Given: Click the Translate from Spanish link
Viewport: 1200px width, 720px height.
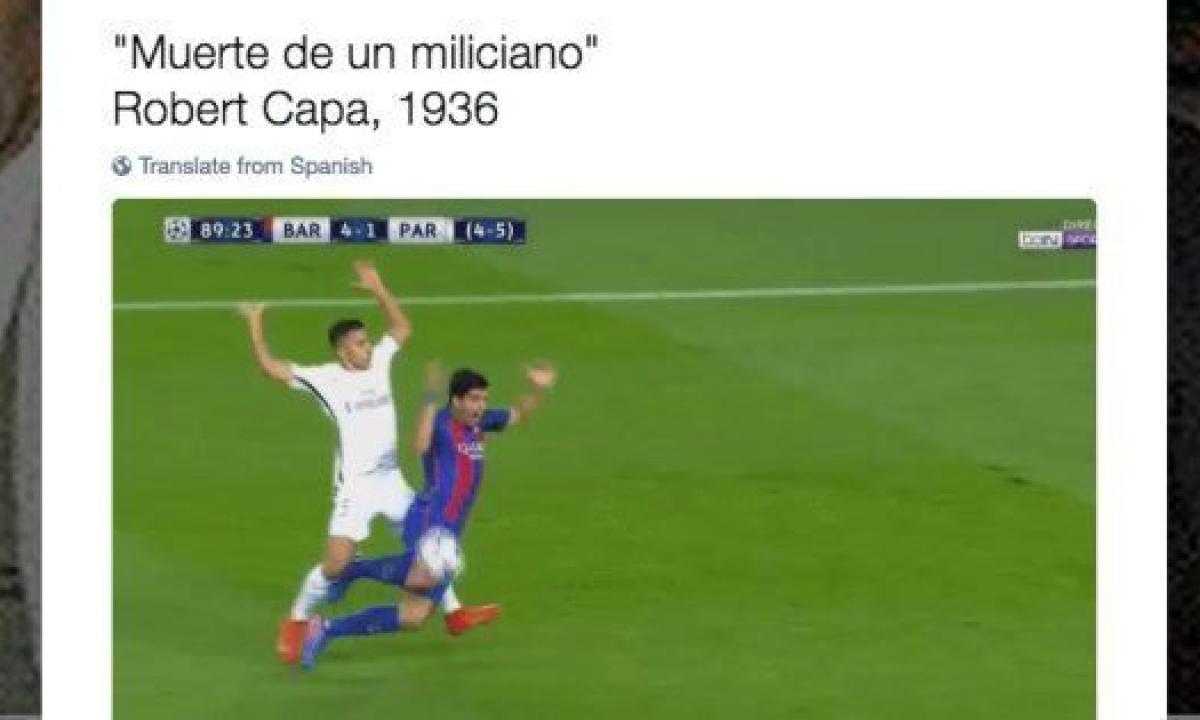Looking at the screenshot, I should click(x=255, y=166).
